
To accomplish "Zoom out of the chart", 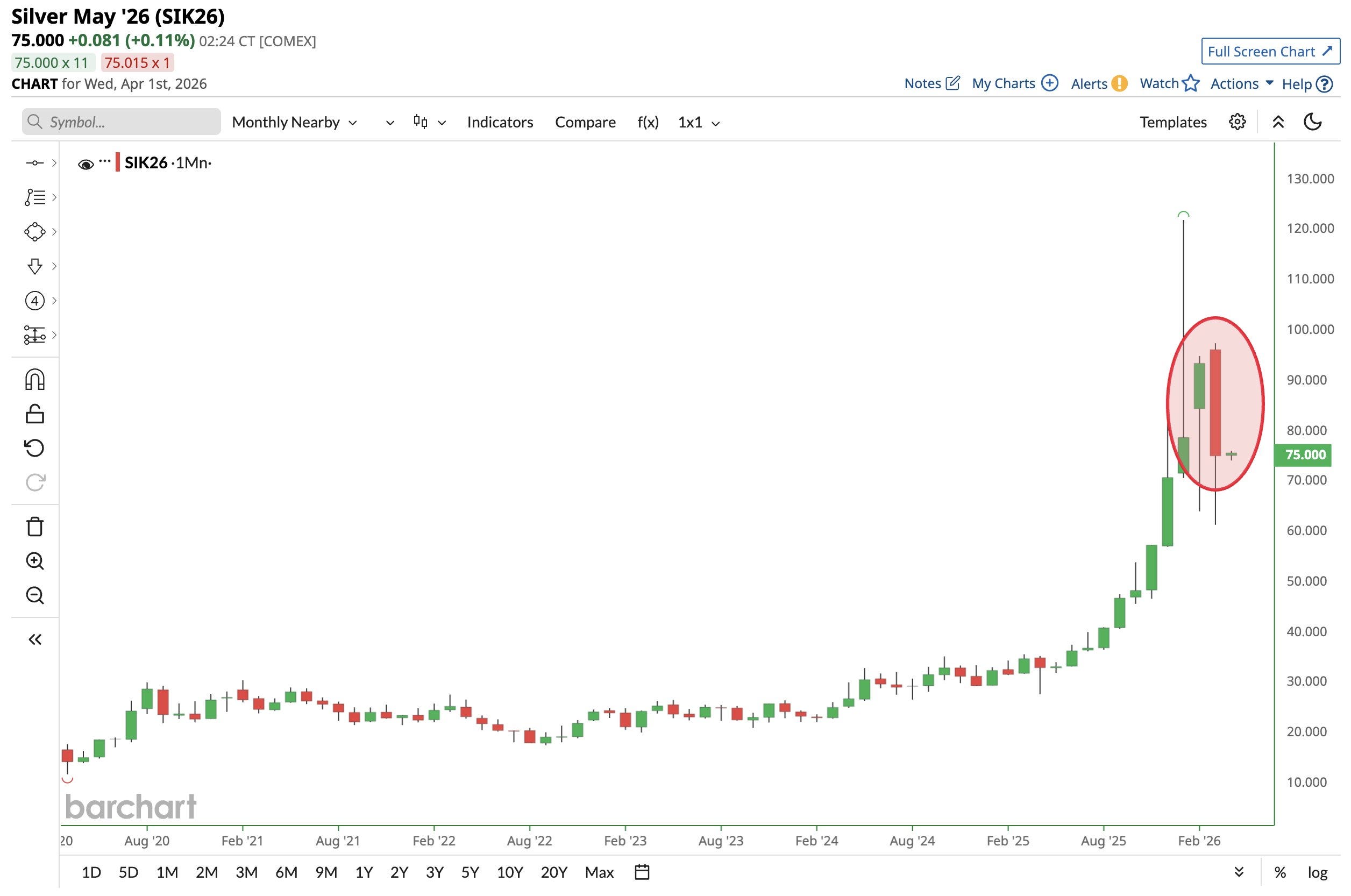I will click(x=35, y=595).
